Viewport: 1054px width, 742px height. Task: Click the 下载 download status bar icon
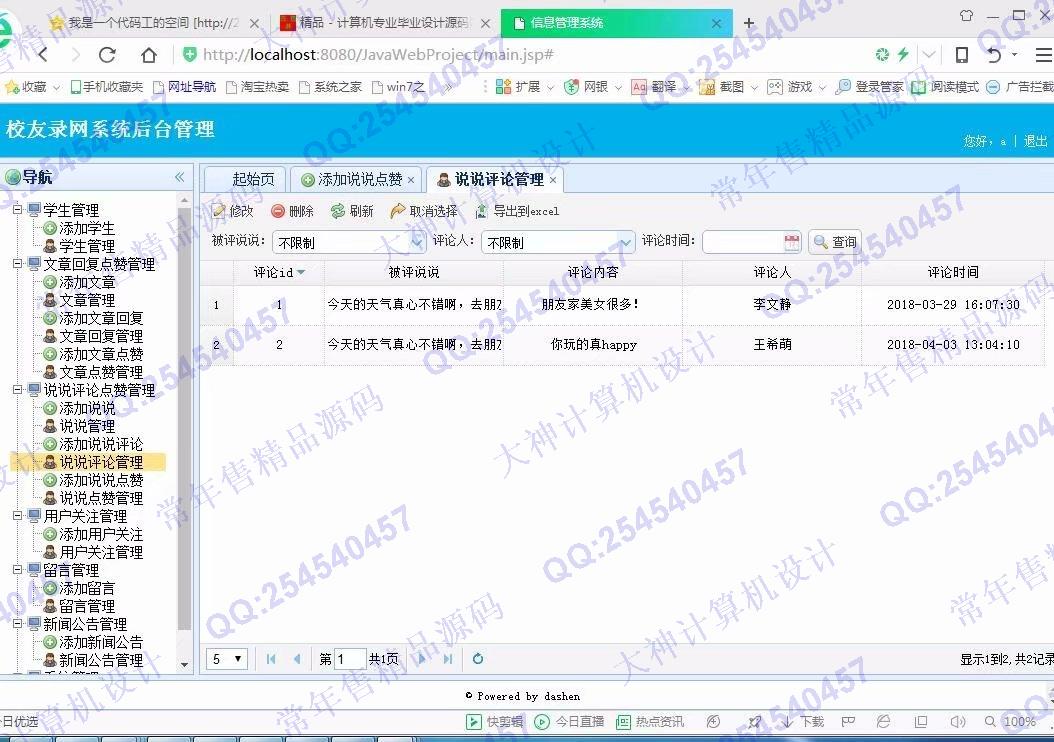[x=803, y=722]
